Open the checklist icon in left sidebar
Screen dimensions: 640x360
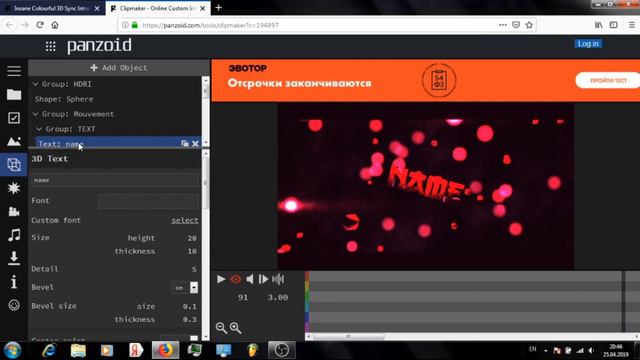14,118
